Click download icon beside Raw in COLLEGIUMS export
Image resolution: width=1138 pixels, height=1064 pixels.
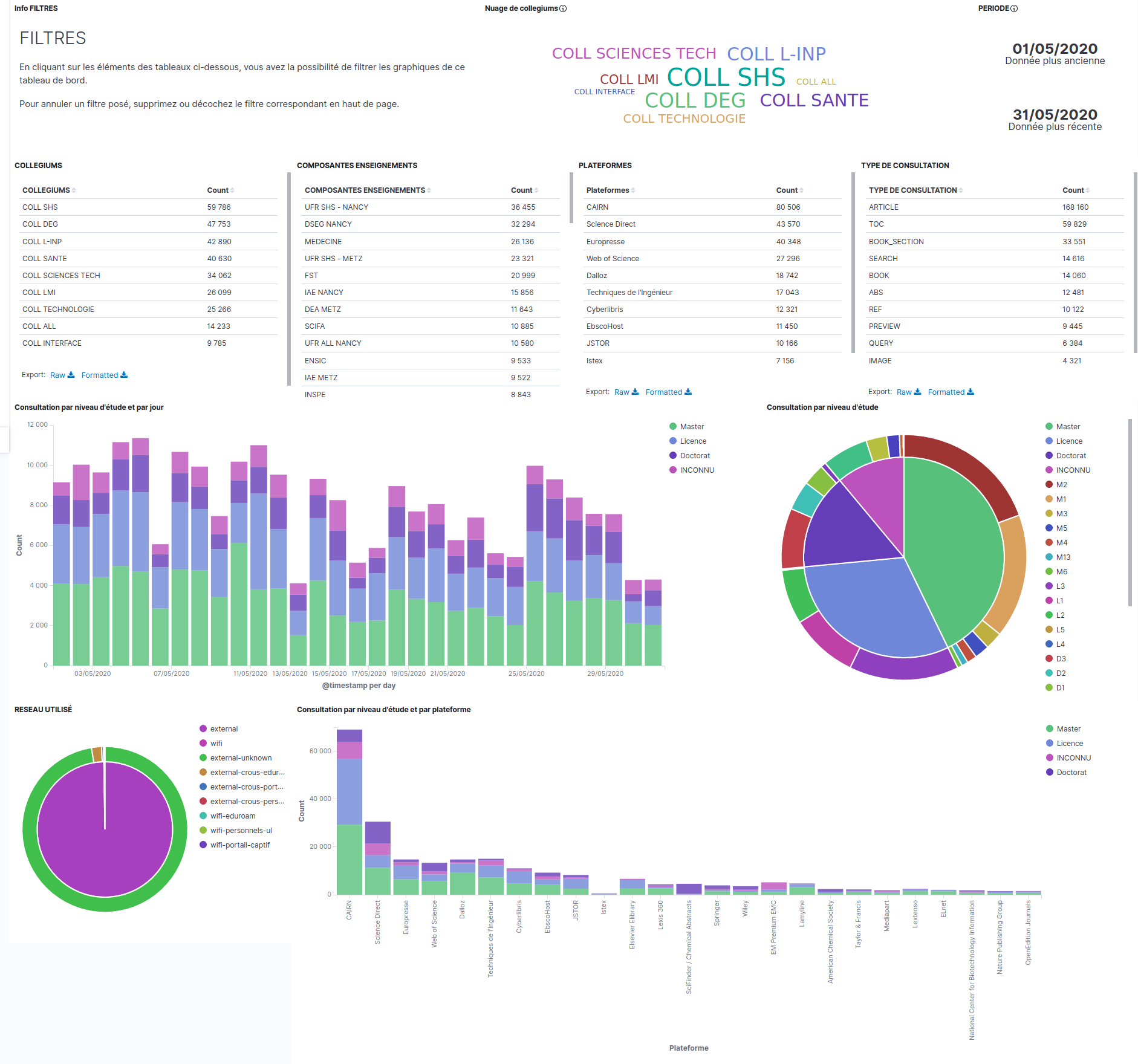[x=71, y=375]
